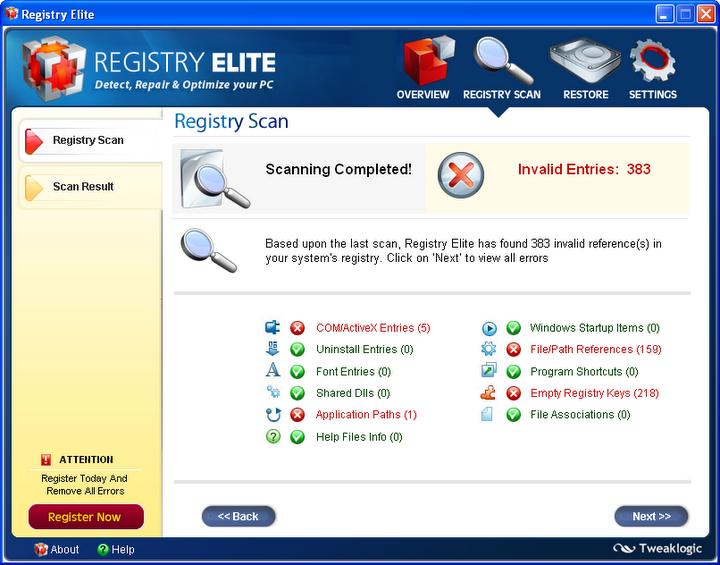The image size is (720, 565).
Task: Click the Windows Startup Items play icon
Action: tap(489, 328)
